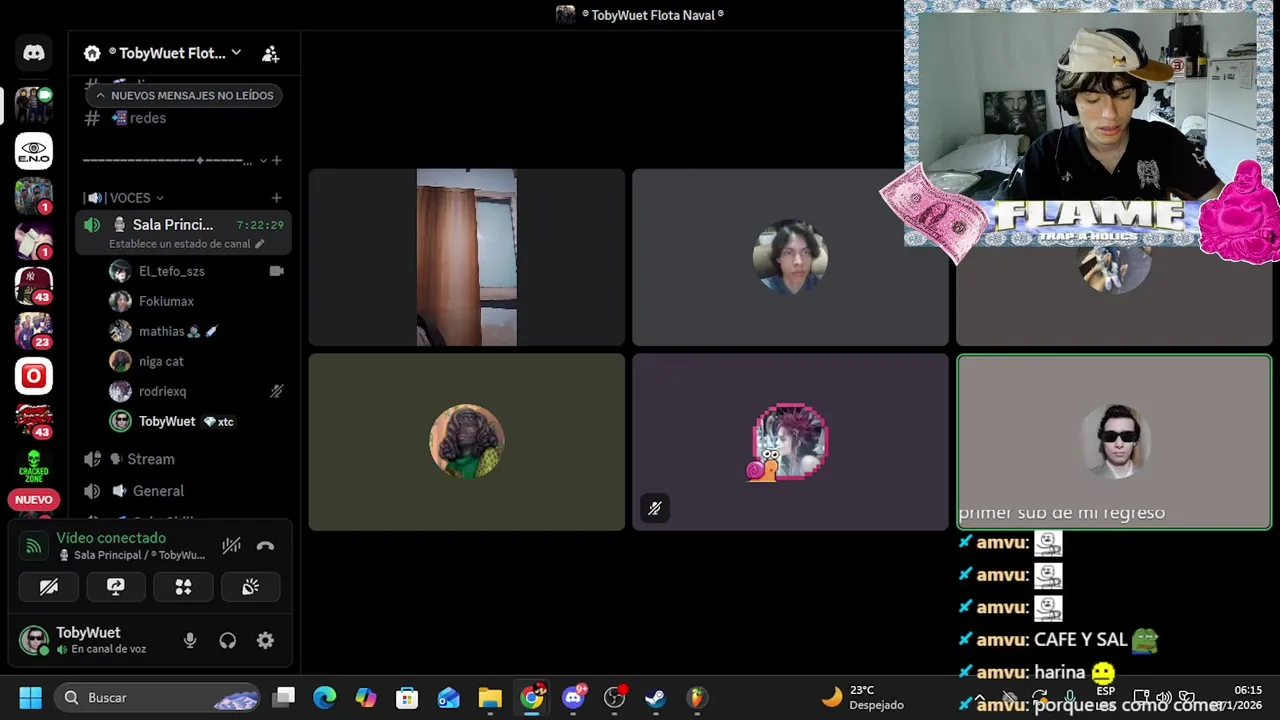The width and height of the screenshot is (1280, 720).
Task: Open Copilot from taskbar
Action: [366, 697]
